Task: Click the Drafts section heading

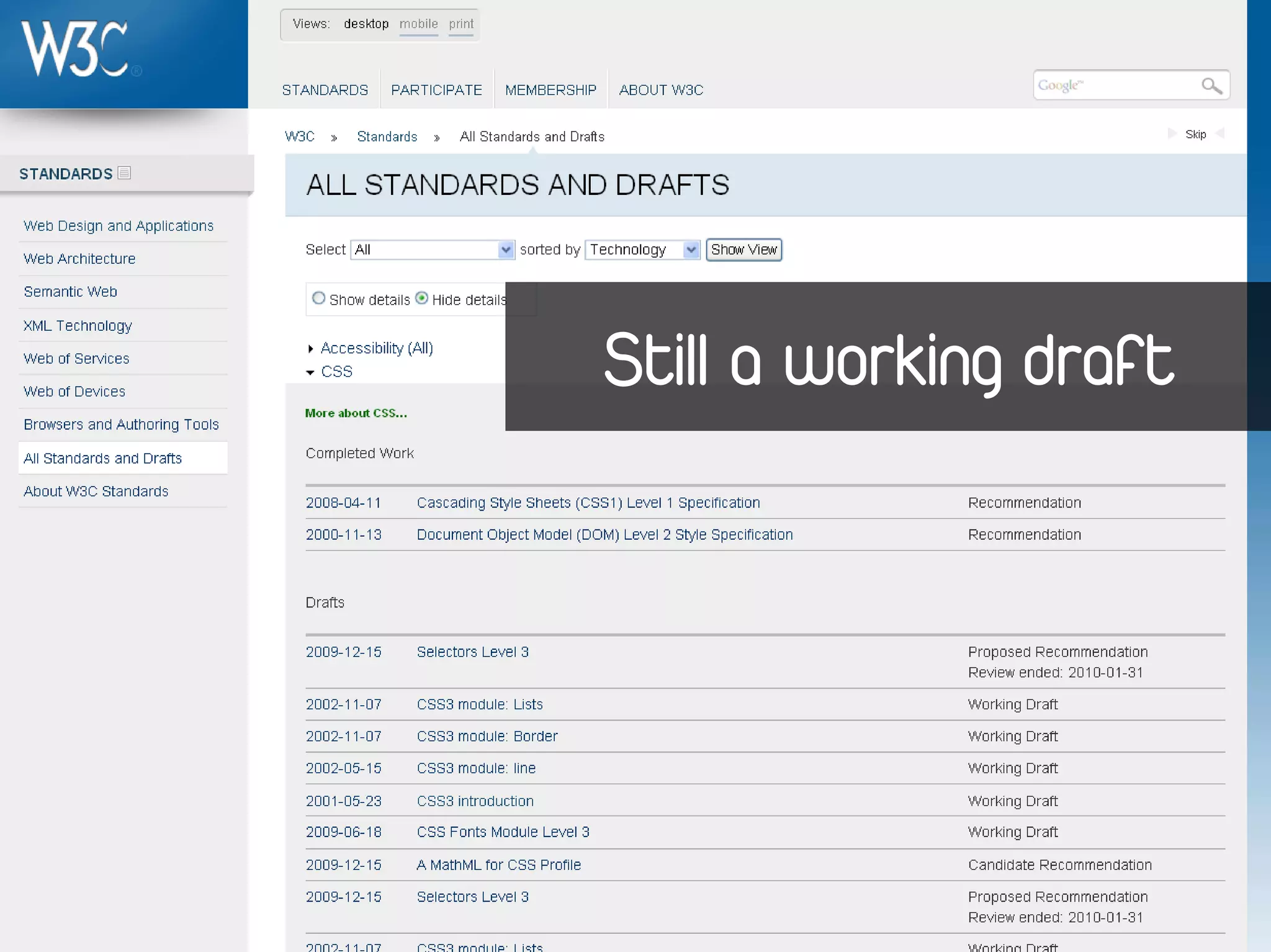Action: [x=325, y=603]
